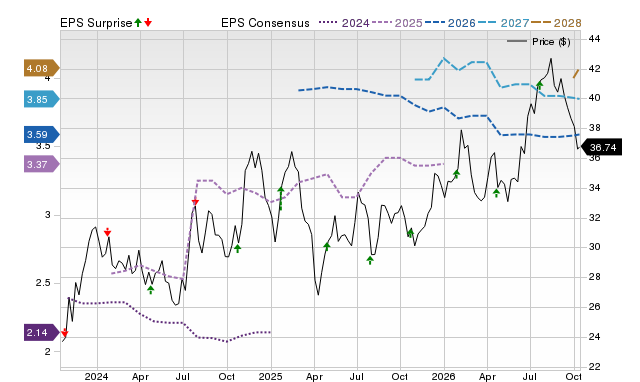Select the green surprise marker just after 2026 start
Image resolution: width=640 pixels, height=382 pixels.
pos(457,174)
